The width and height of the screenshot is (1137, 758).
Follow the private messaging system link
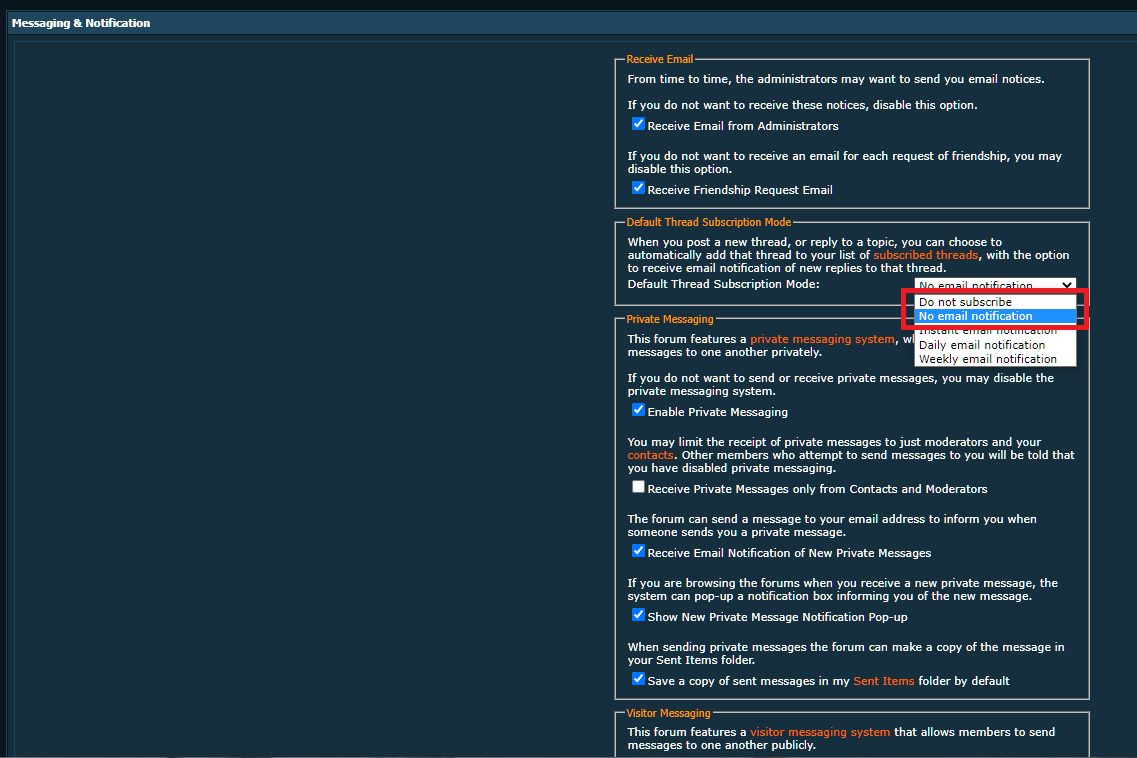coord(822,339)
